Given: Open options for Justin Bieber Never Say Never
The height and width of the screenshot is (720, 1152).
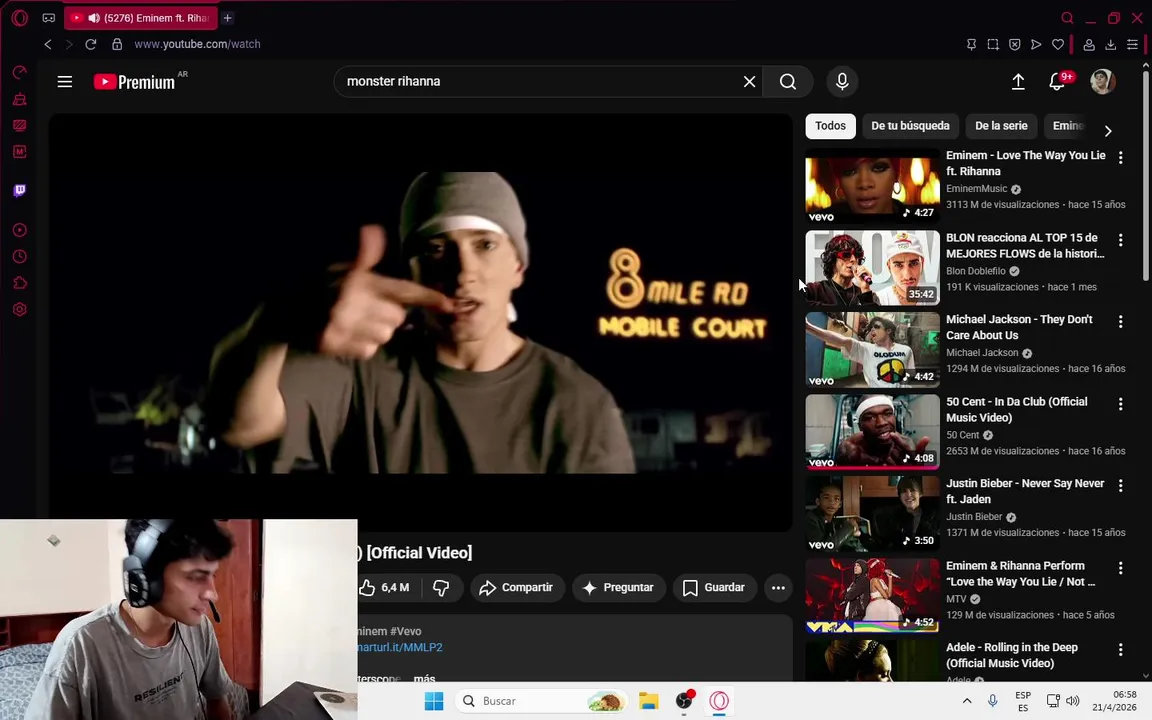Looking at the screenshot, I should [1120, 485].
